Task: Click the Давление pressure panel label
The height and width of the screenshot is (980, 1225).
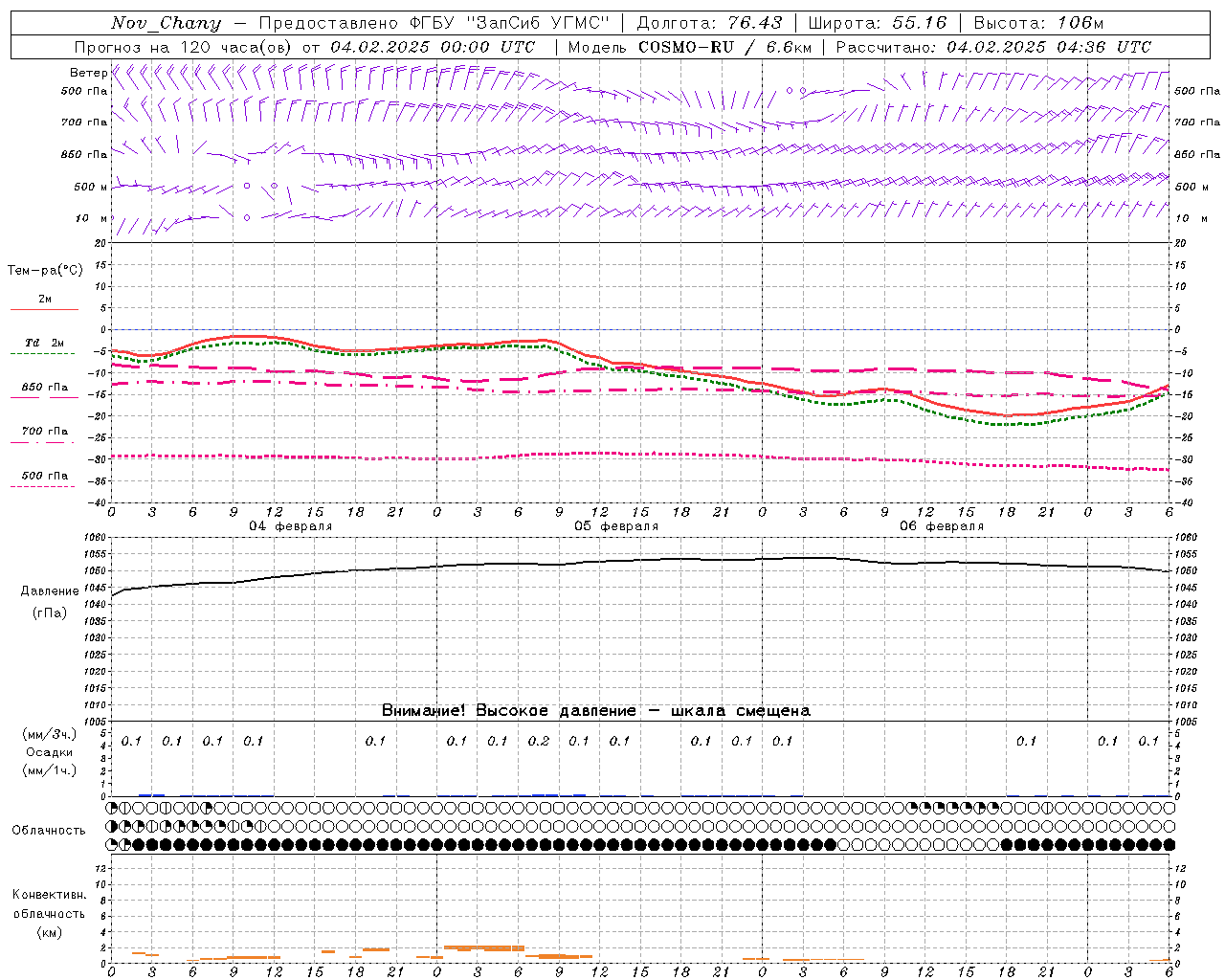Action: coord(50,591)
